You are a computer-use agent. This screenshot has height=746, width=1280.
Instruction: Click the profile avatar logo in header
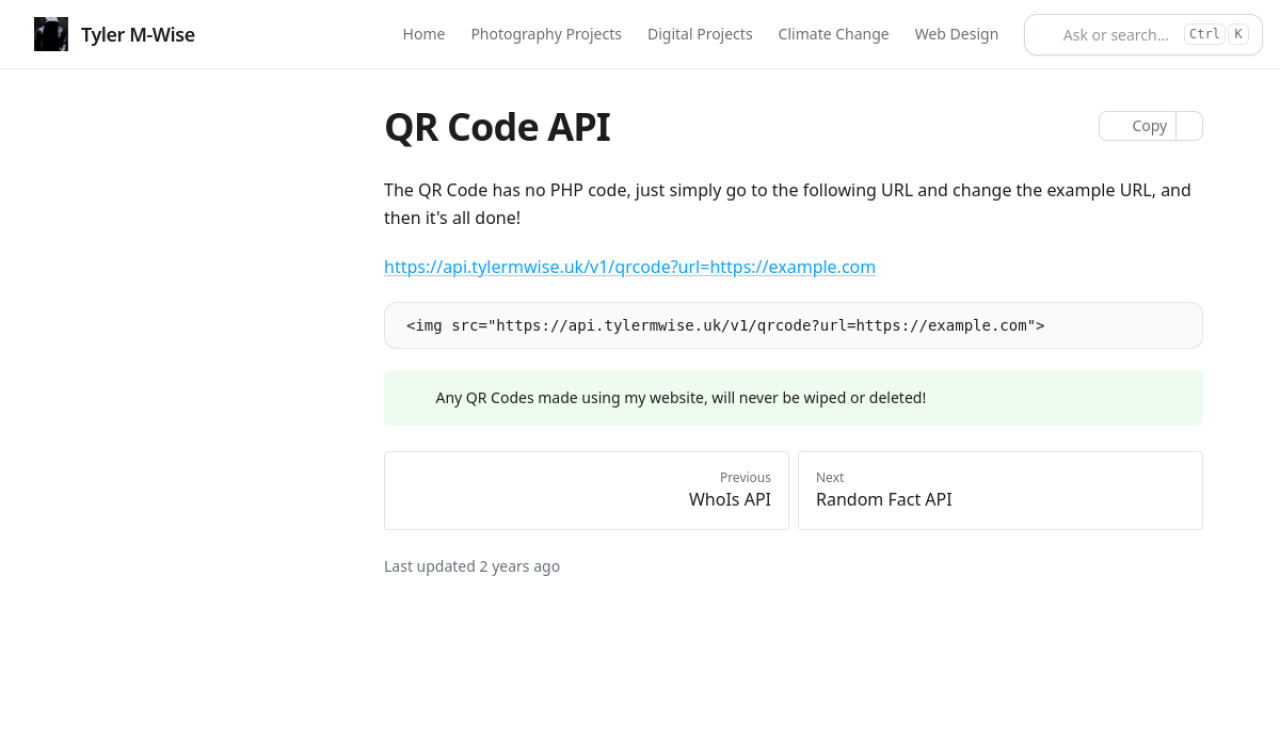click(x=51, y=34)
